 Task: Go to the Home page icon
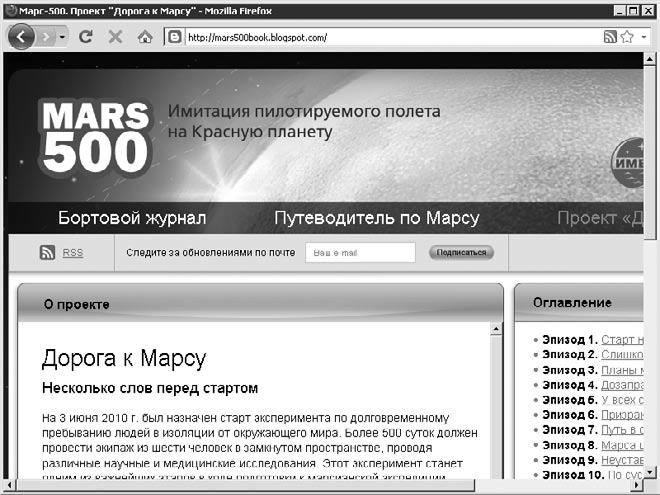[x=145, y=37]
